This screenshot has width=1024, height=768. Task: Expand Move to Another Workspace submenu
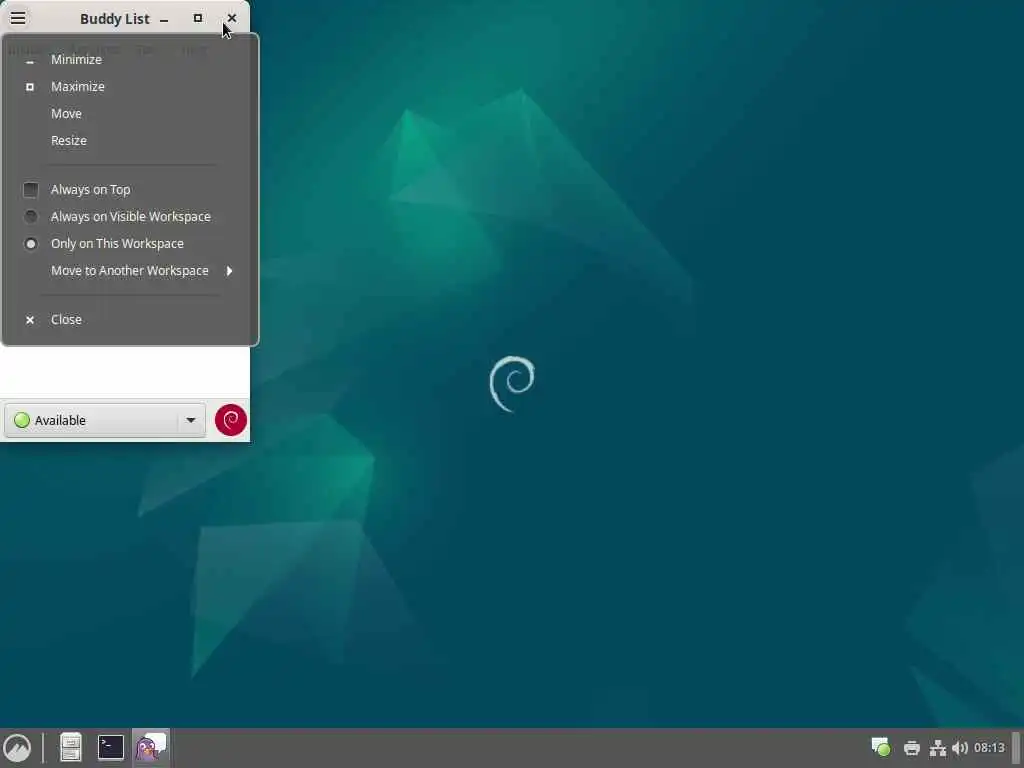131,270
